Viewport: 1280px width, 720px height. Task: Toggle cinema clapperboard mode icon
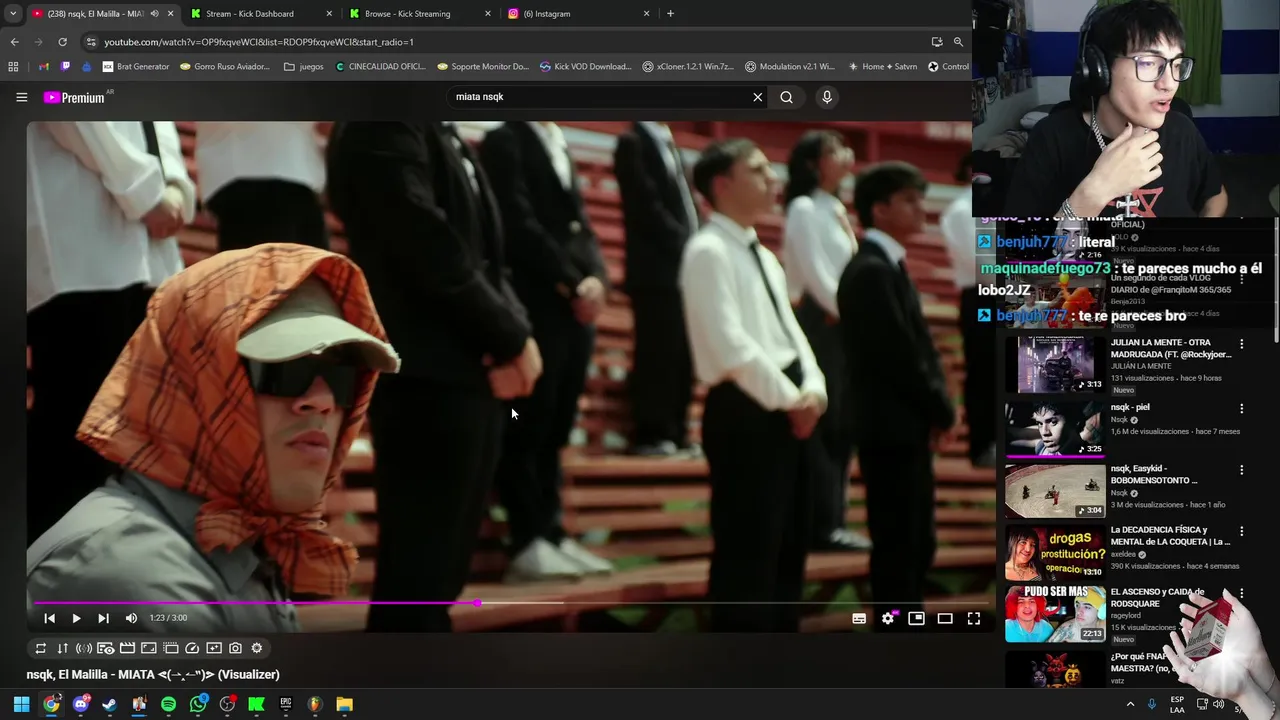click(127, 648)
